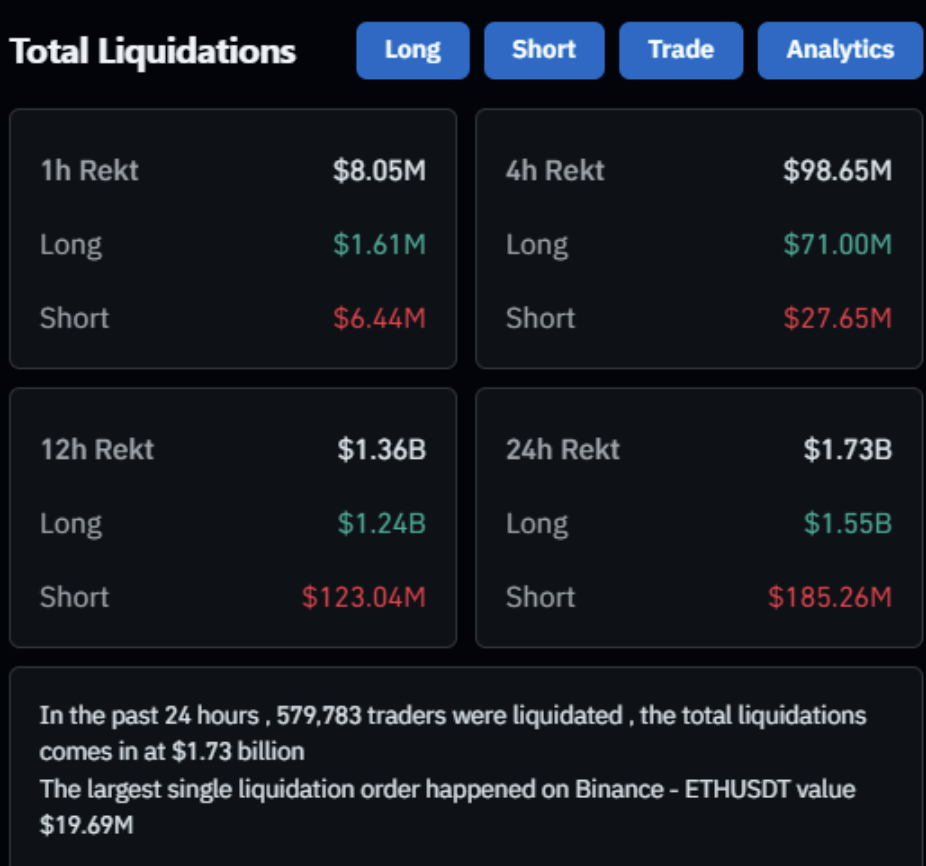Click the $98.65M 4h total value
This screenshot has height=866, width=926.
[837, 170]
